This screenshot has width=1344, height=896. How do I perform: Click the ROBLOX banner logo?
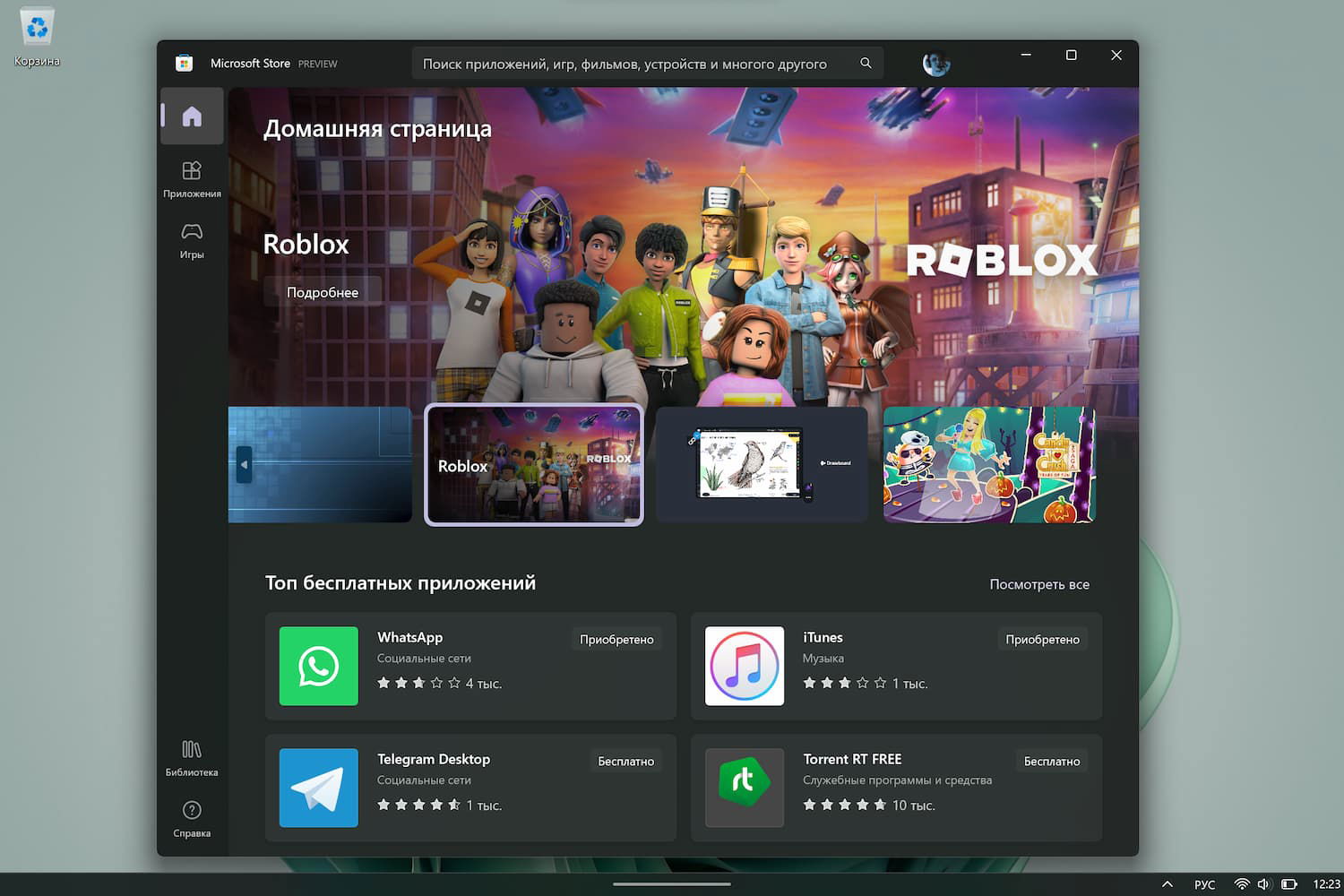(1002, 260)
